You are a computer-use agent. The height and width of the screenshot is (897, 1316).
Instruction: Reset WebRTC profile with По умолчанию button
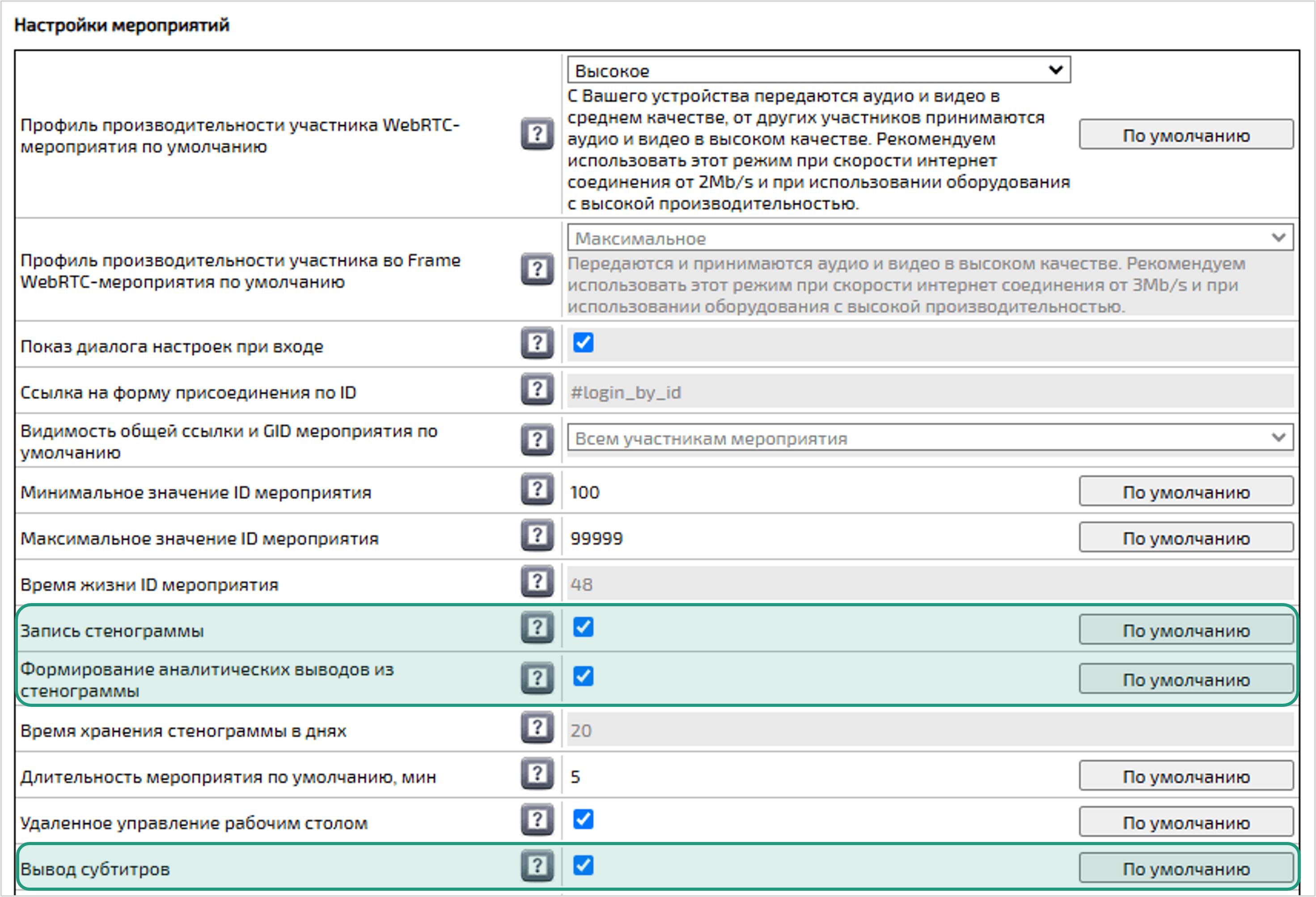pyautogui.click(x=1186, y=135)
